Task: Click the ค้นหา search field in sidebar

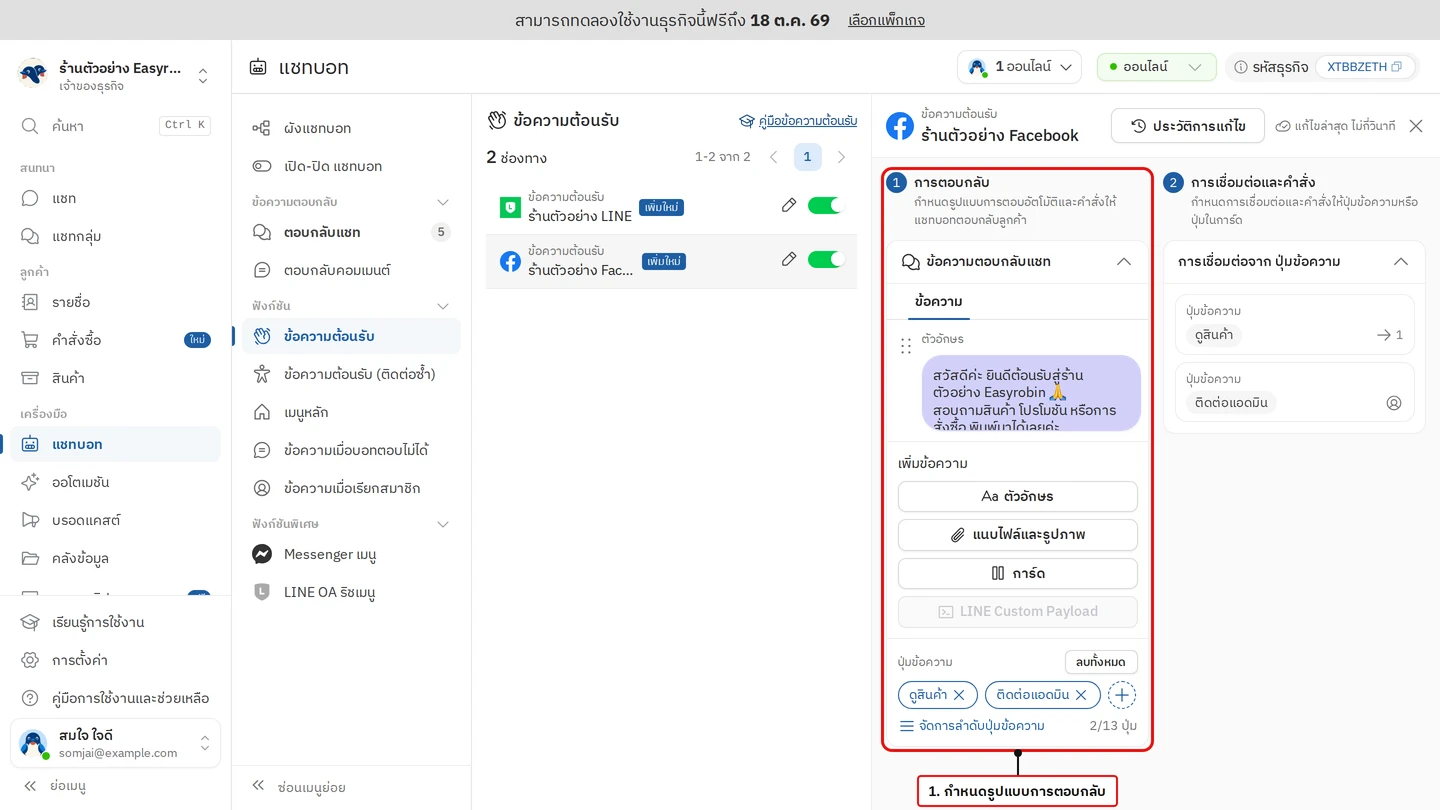Action: (115, 126)
